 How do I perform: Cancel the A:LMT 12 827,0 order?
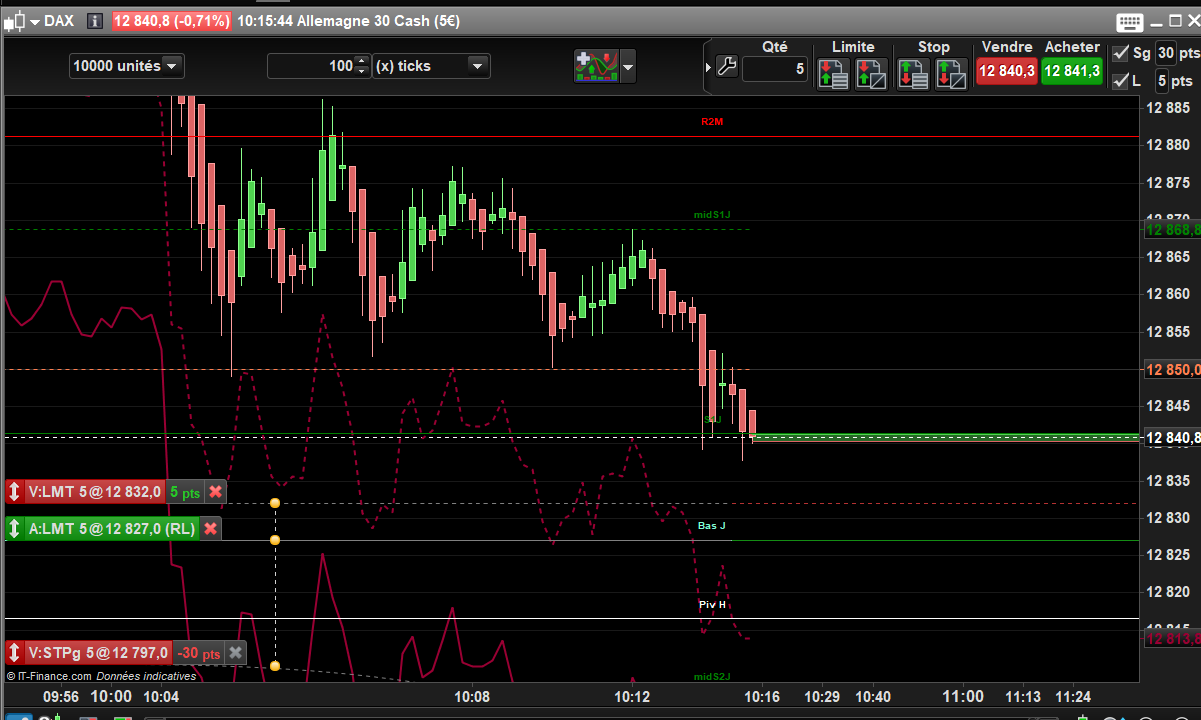pyautogui.click(x=210, y=529)
